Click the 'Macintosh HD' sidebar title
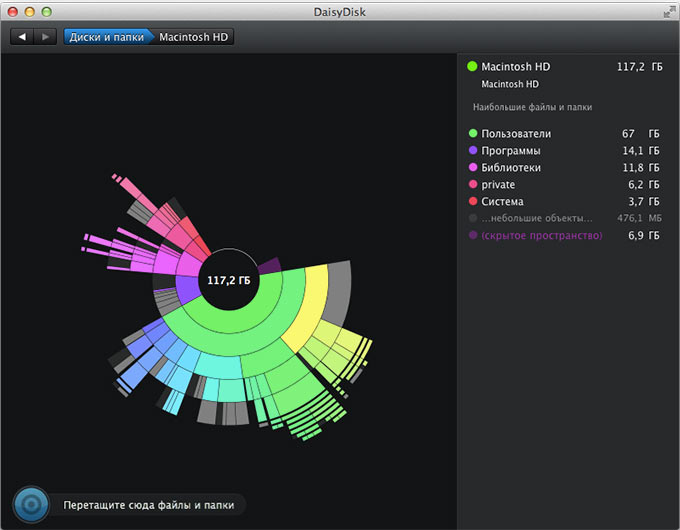Image resolution: width=680 pixels, height=530 pixels. 516,66
